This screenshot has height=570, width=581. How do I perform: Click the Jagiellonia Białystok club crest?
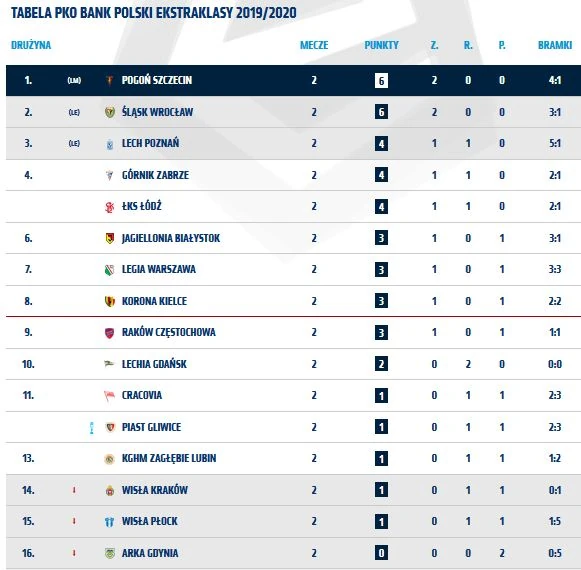[x=110, y=238]
